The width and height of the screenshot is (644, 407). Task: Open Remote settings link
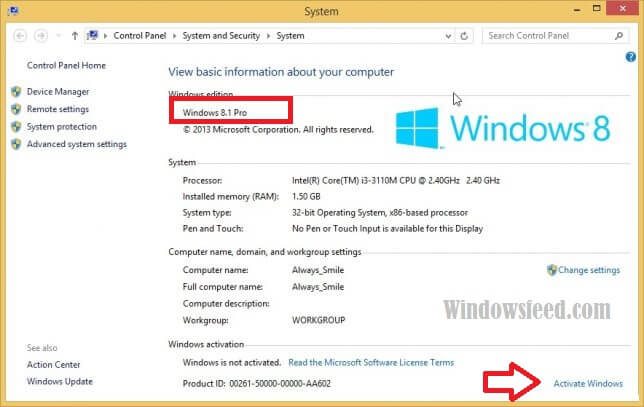[58, 109]
